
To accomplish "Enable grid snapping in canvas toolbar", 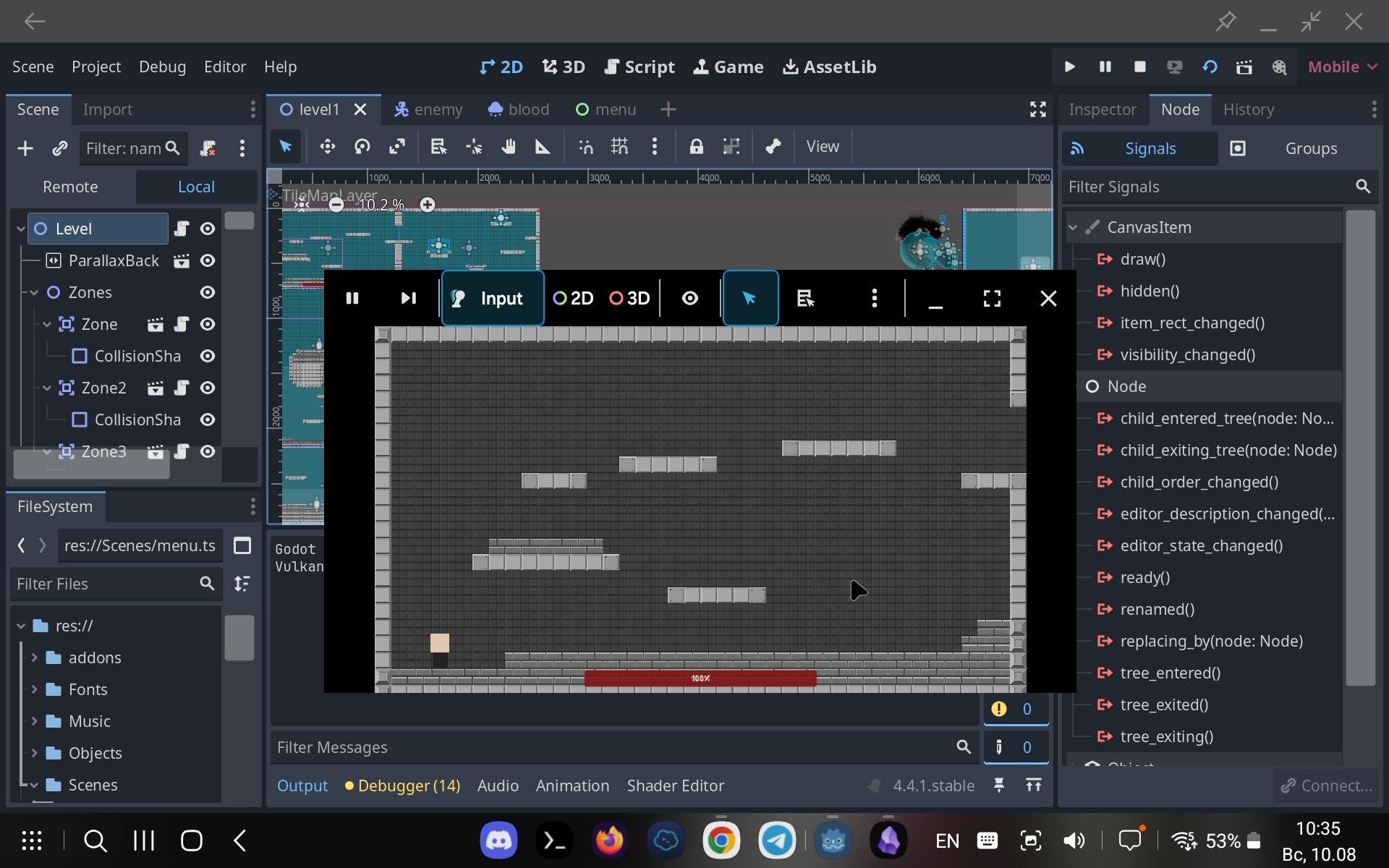I will pyautogui.click(x=621, y=147).
